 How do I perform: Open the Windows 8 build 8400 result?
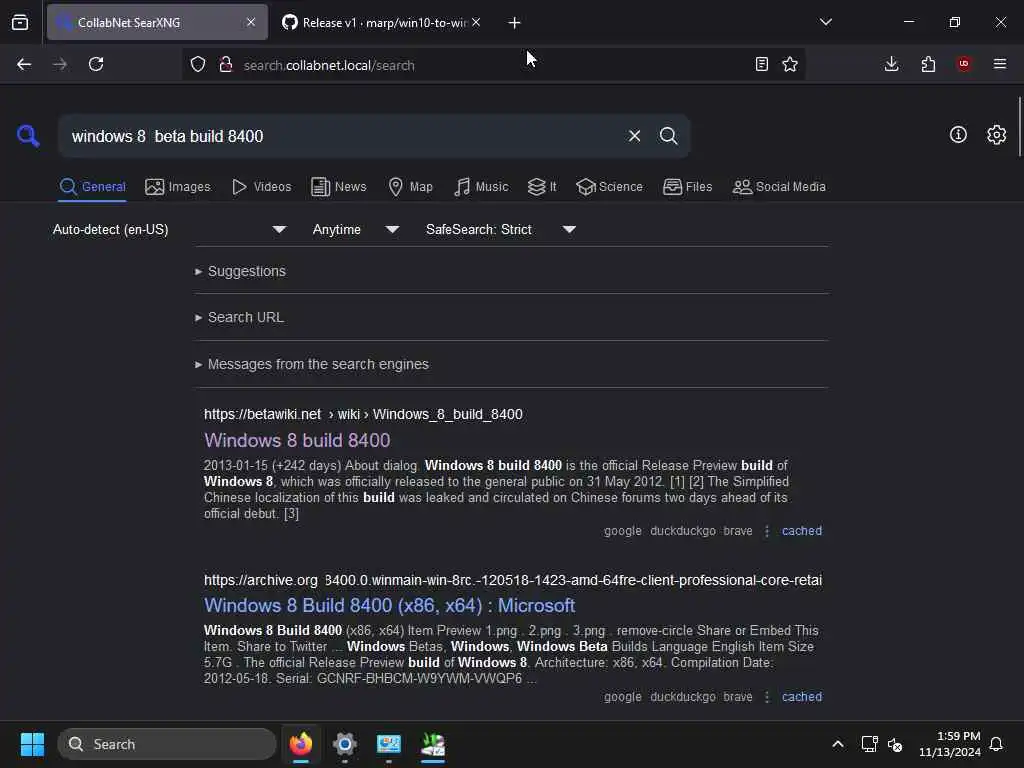(x=297, y=440)
